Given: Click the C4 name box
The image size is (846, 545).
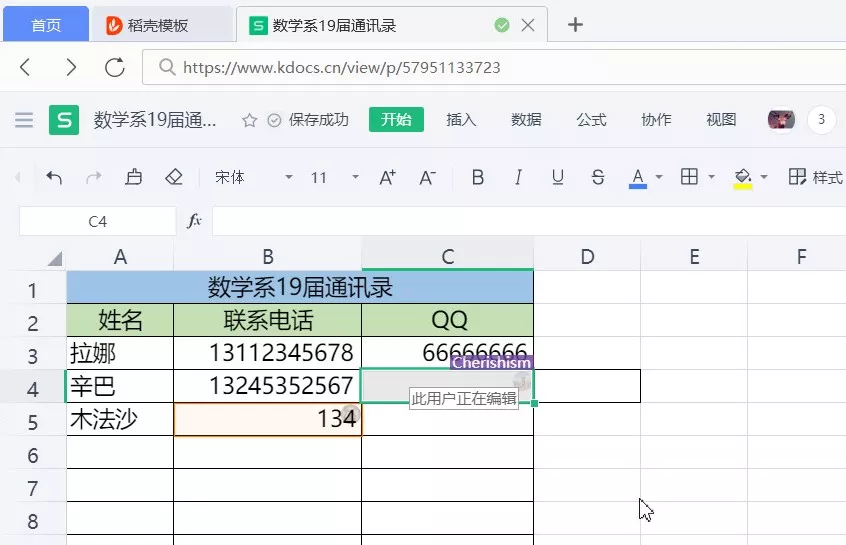Looking at the screenshot, I should 98,221.
